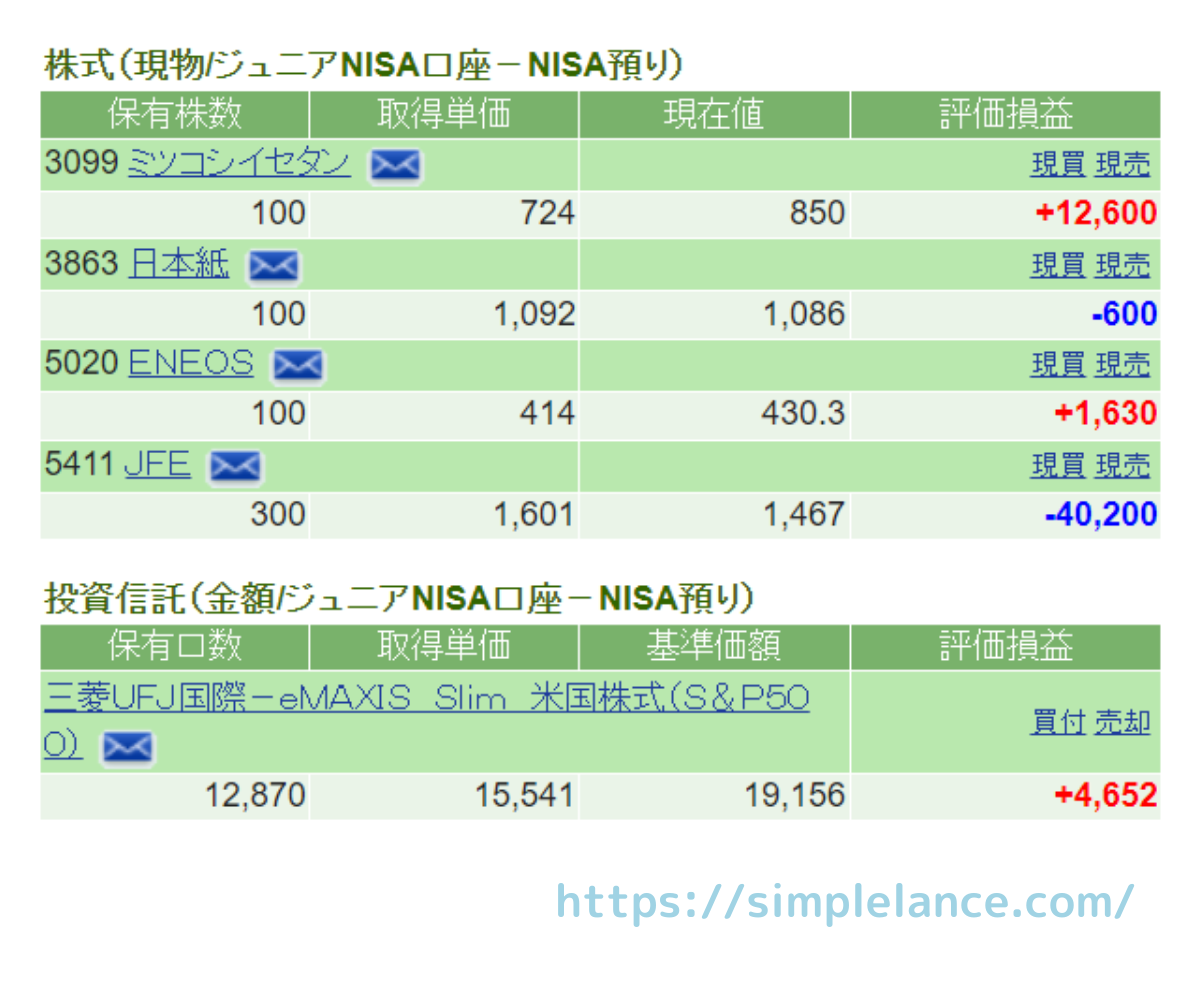
Task: Click the 保有株数 column header
Action: 175,115
